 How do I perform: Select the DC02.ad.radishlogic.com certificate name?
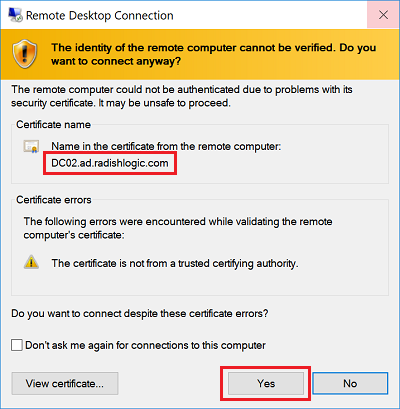[110, 163]
